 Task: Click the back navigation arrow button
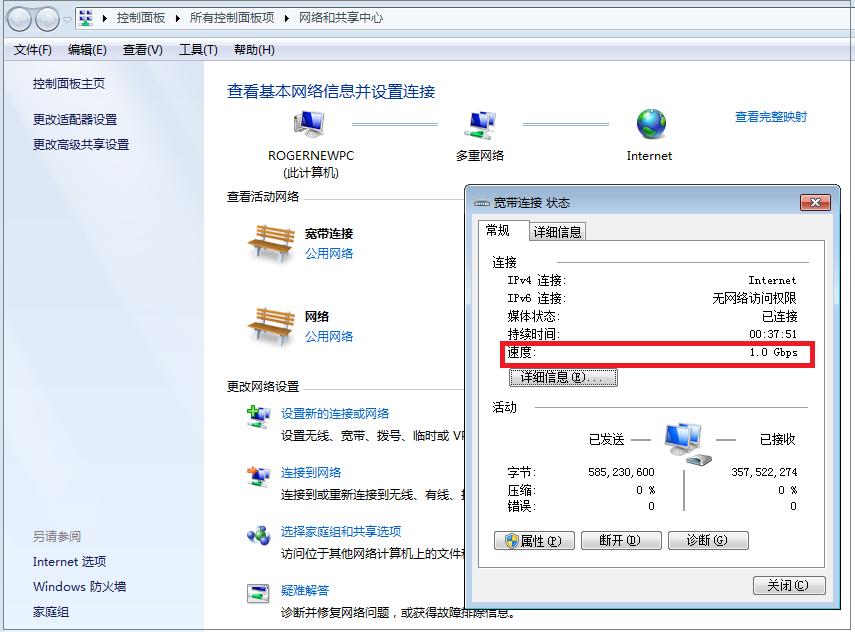(20, 19)
